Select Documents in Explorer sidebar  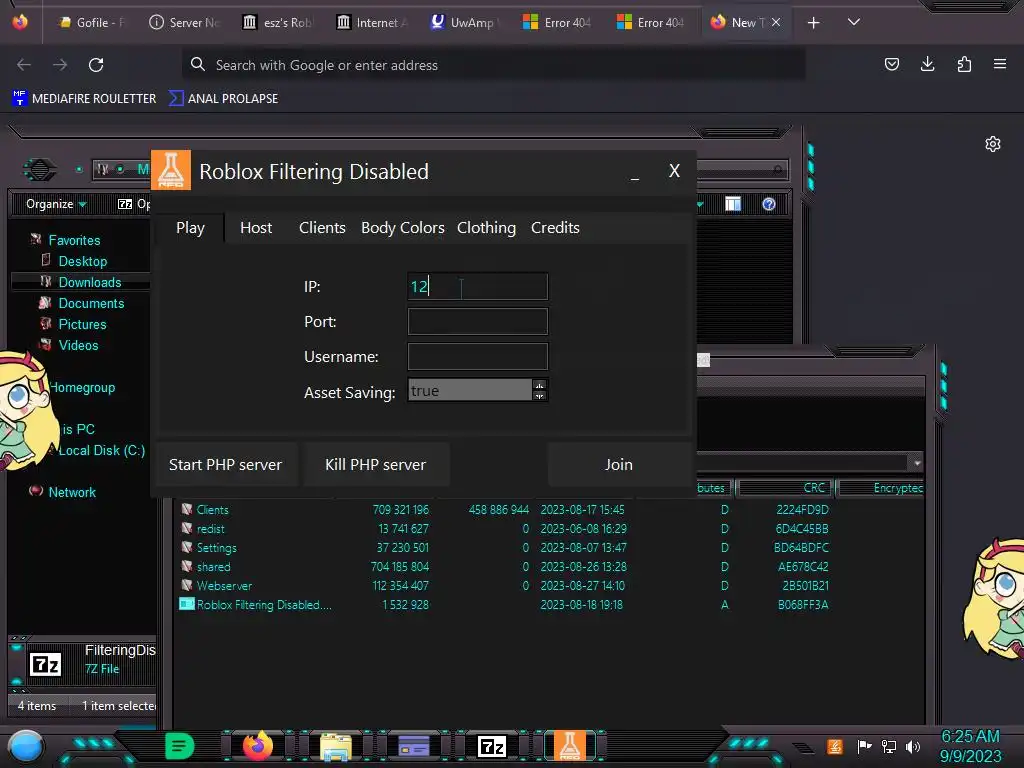(x=91, y=303)
